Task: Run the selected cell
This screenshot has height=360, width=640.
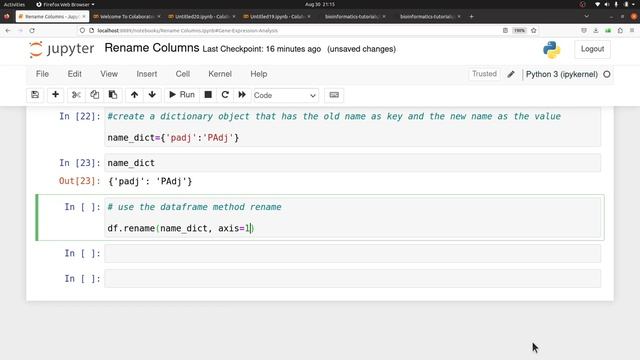Action: 182,95
